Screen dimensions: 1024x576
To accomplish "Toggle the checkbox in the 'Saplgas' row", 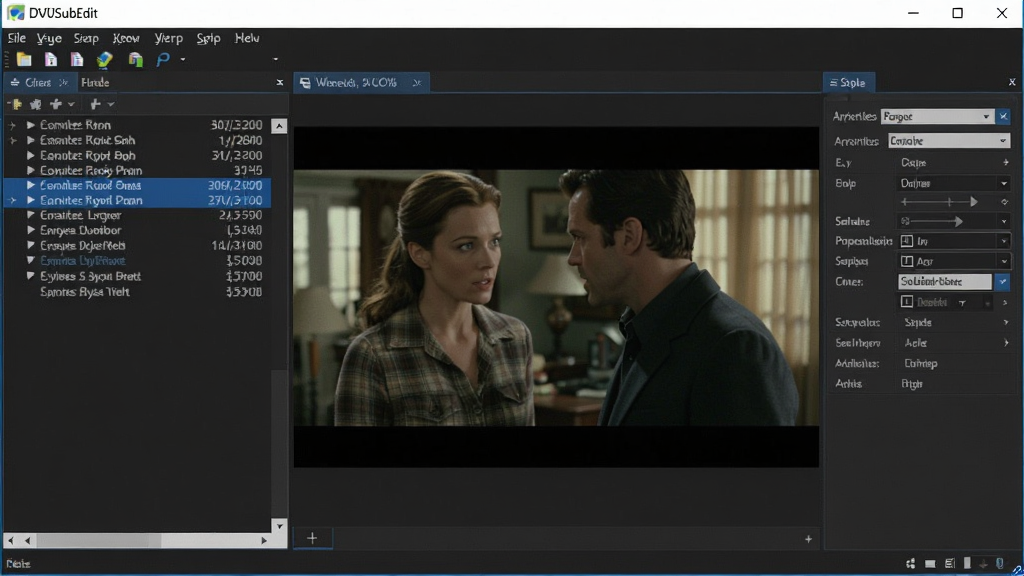I will 906,261.
